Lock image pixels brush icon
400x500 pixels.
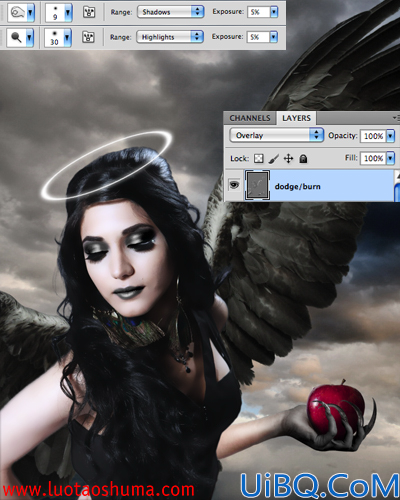click(x=273, y=159)
